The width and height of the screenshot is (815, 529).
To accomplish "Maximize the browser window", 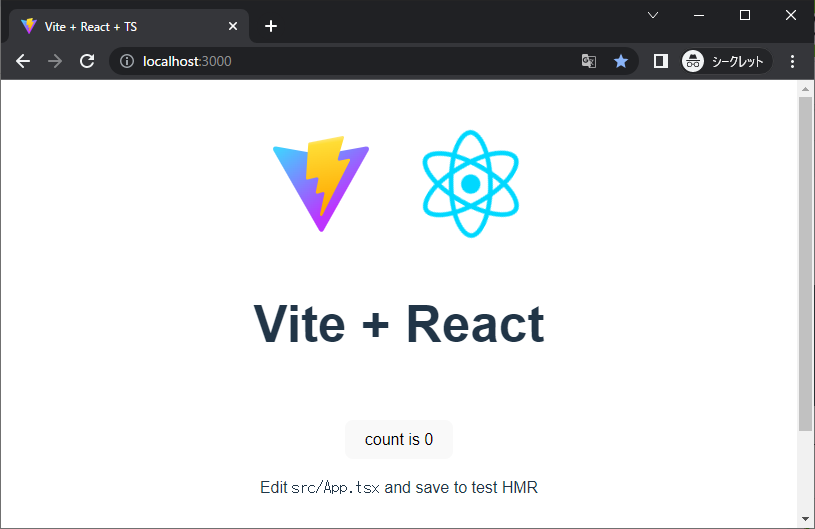I will coord(745,15).
